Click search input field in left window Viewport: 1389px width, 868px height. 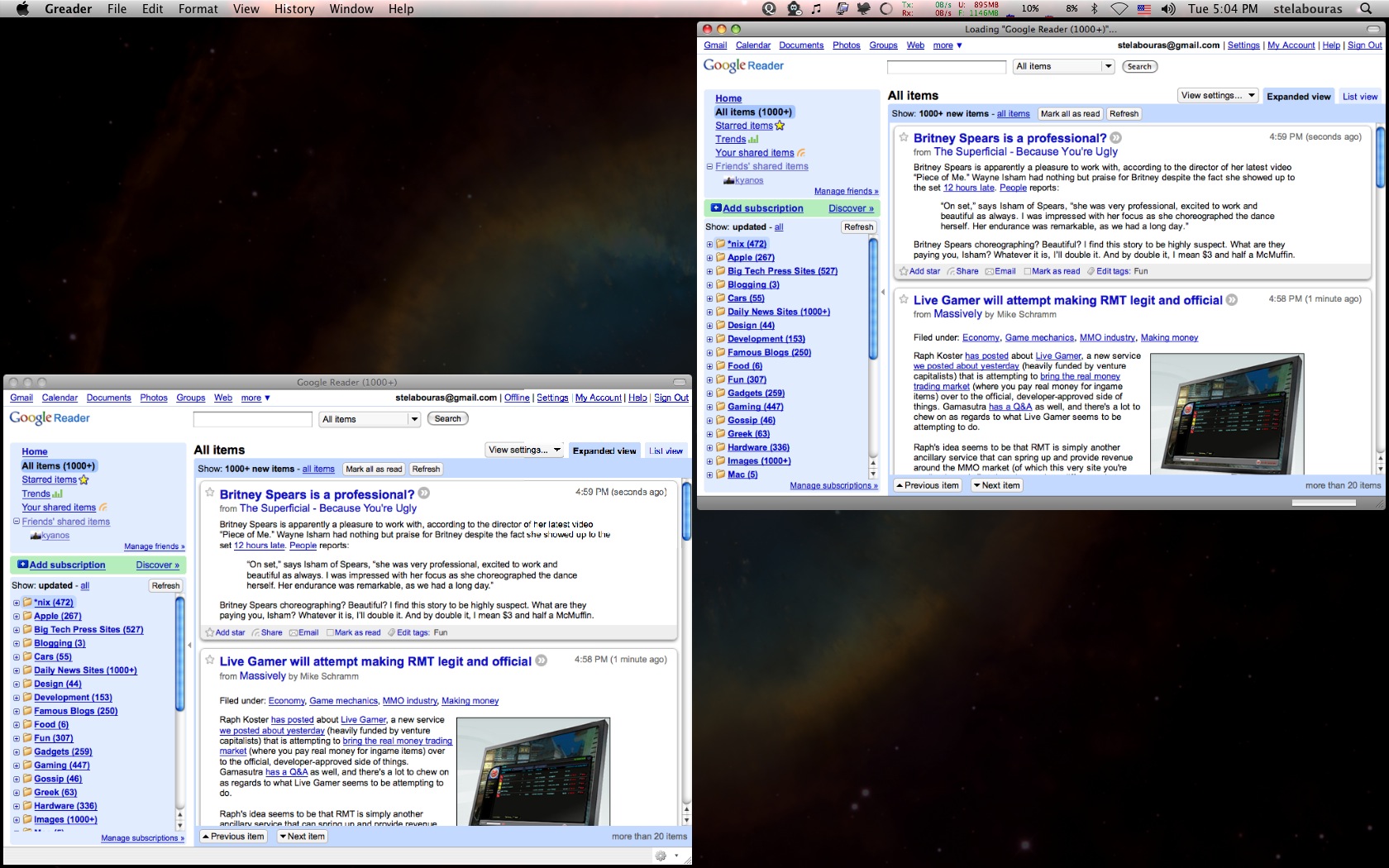coord(252,419)
